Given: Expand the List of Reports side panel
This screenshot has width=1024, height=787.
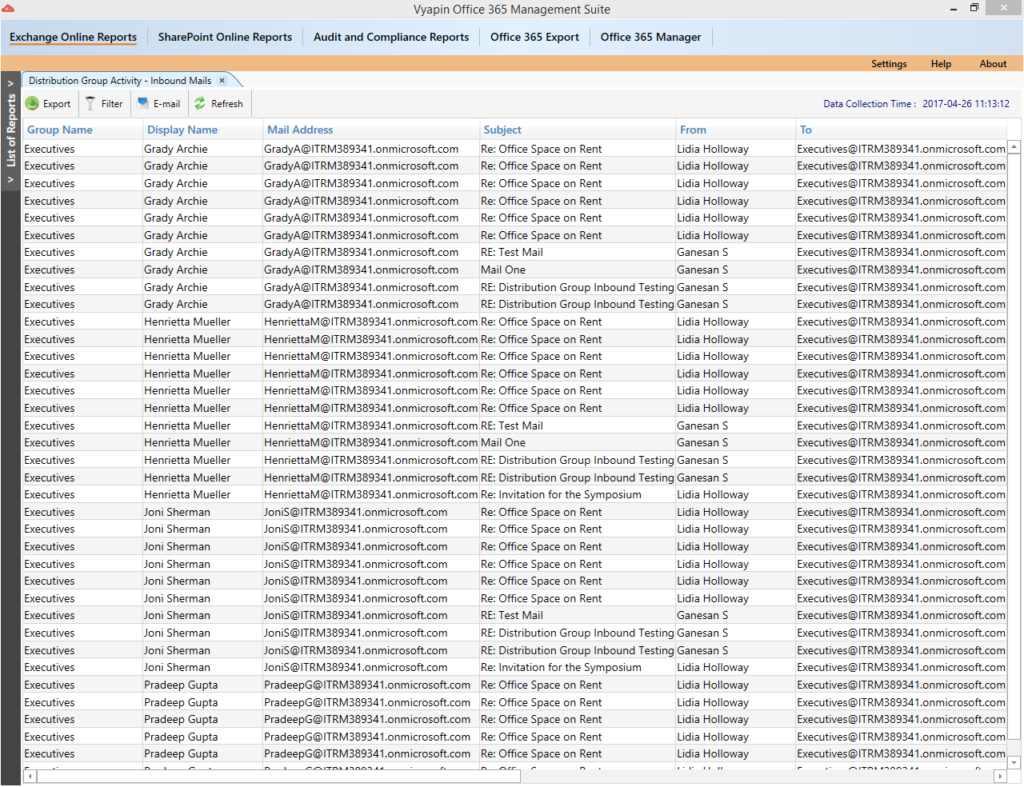Looking at the screenshot, I should click(x=10, y=131).
